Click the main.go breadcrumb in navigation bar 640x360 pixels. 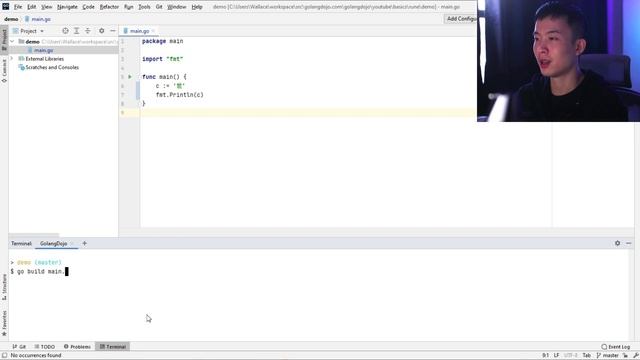(41, 19)
